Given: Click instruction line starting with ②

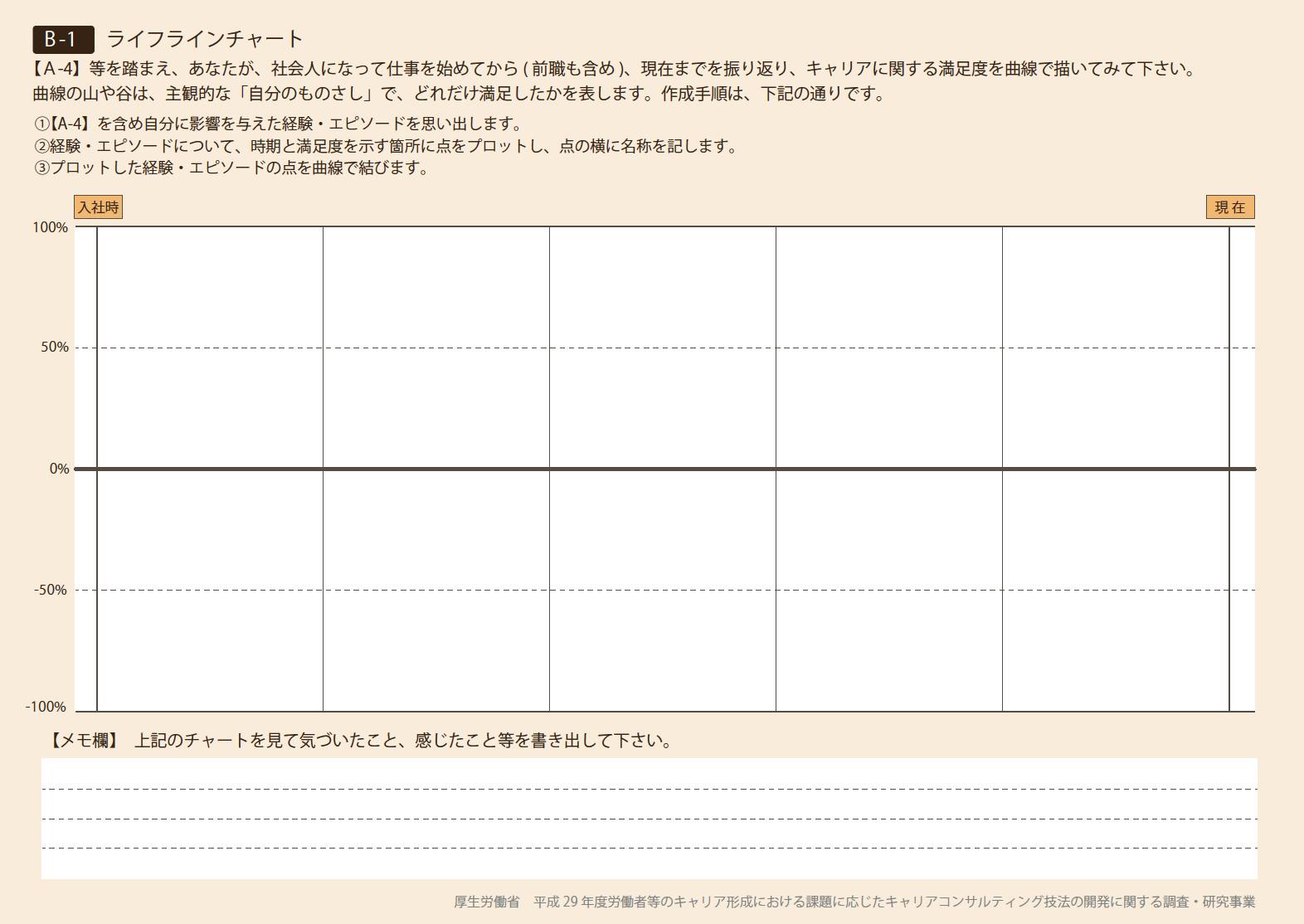Looking at the screenshot, I should [386, 146].
